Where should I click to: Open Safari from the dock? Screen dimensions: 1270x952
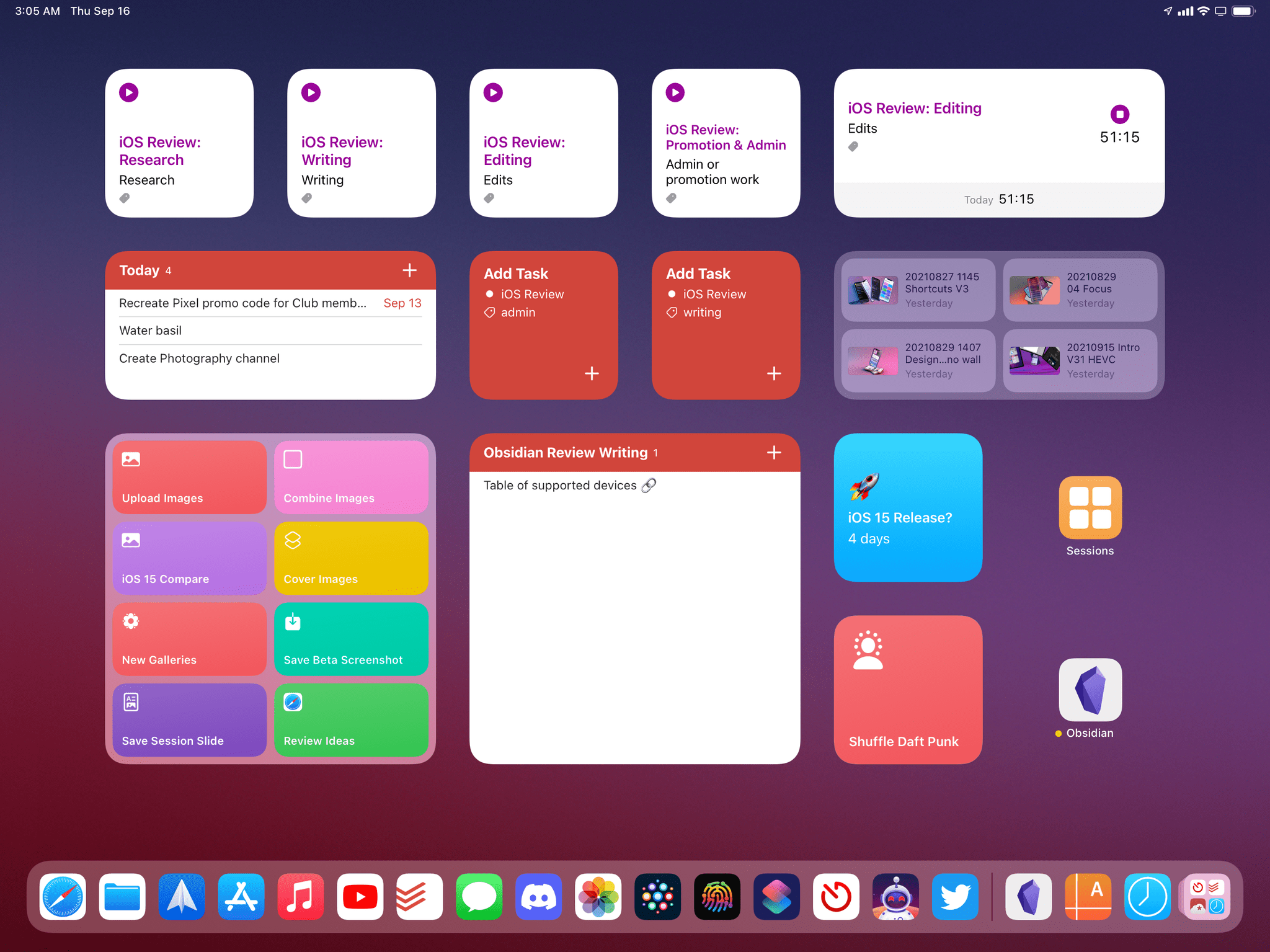(x=63, y=896)
